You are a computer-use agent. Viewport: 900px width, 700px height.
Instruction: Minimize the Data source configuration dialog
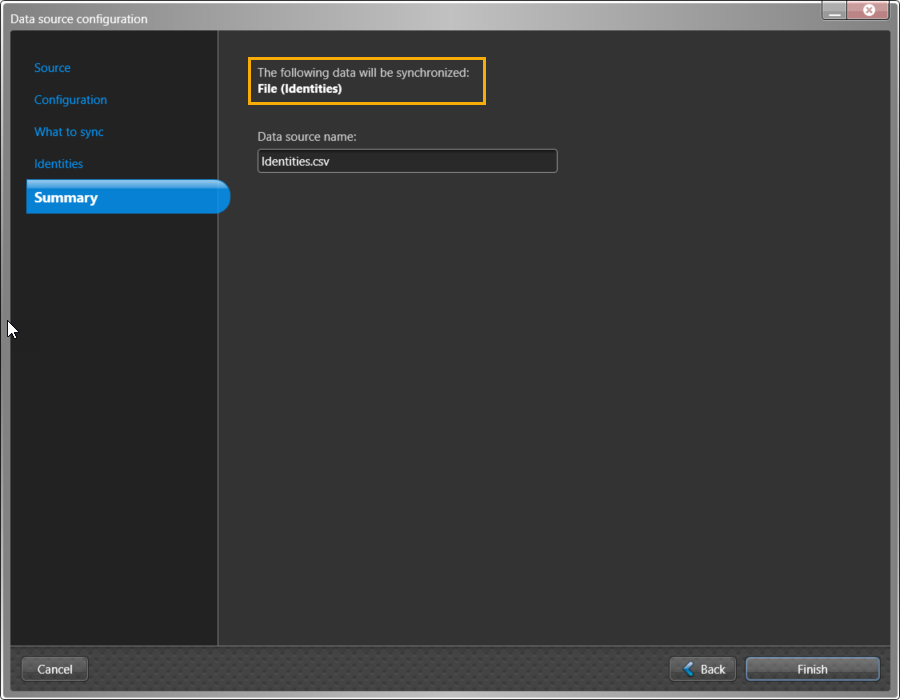tap(833, 10)
